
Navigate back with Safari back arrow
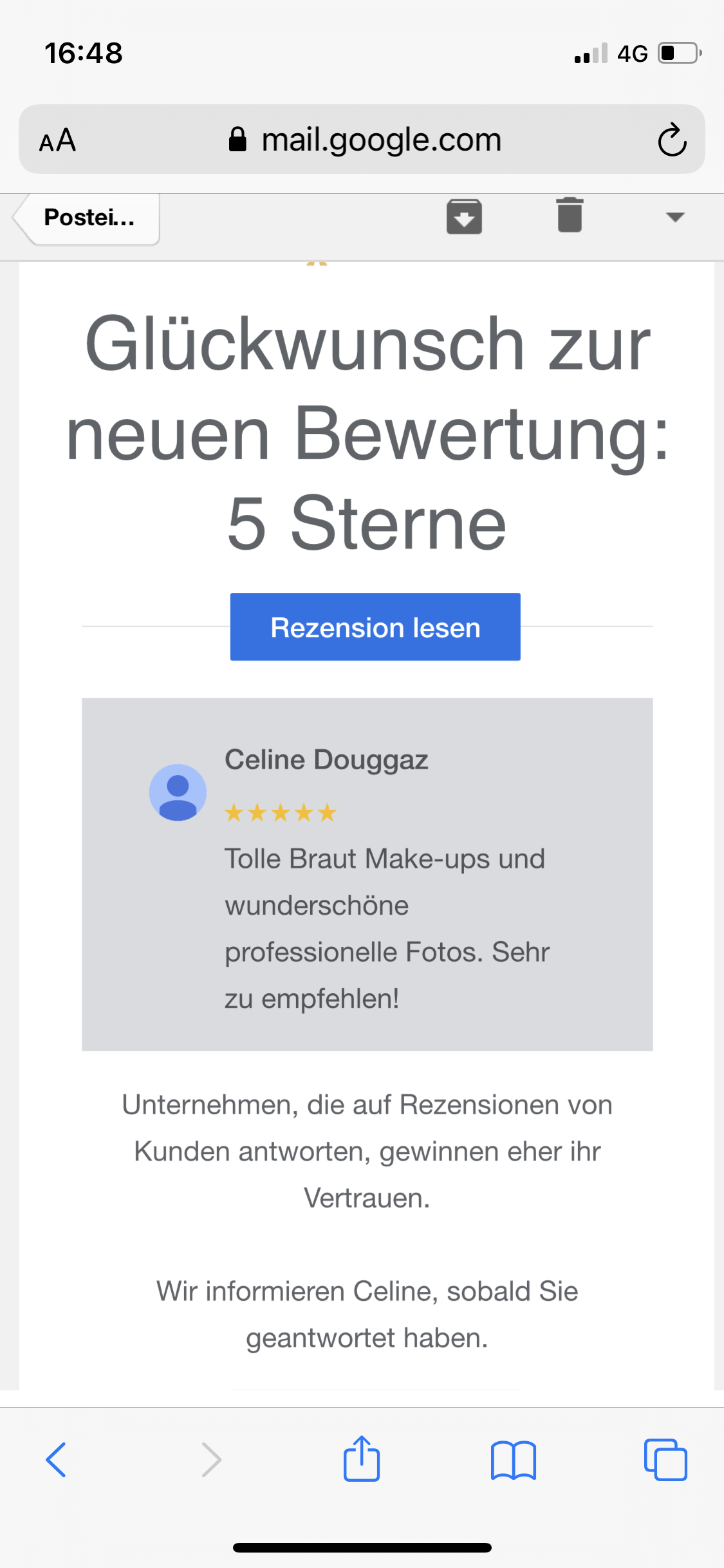pyautogui.click(x=56, y=1459)
